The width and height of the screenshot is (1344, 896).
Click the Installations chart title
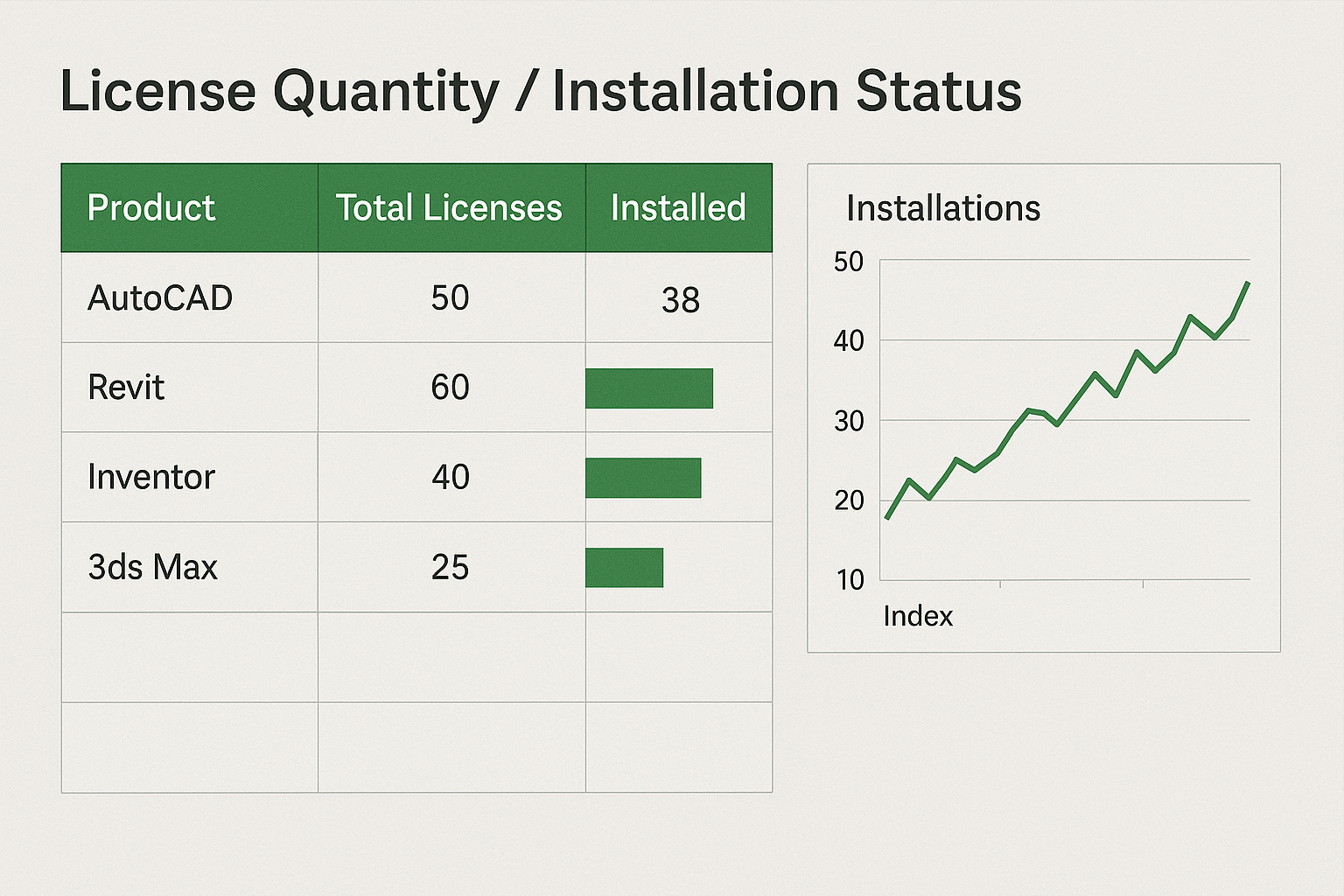(x=943, y=208)
